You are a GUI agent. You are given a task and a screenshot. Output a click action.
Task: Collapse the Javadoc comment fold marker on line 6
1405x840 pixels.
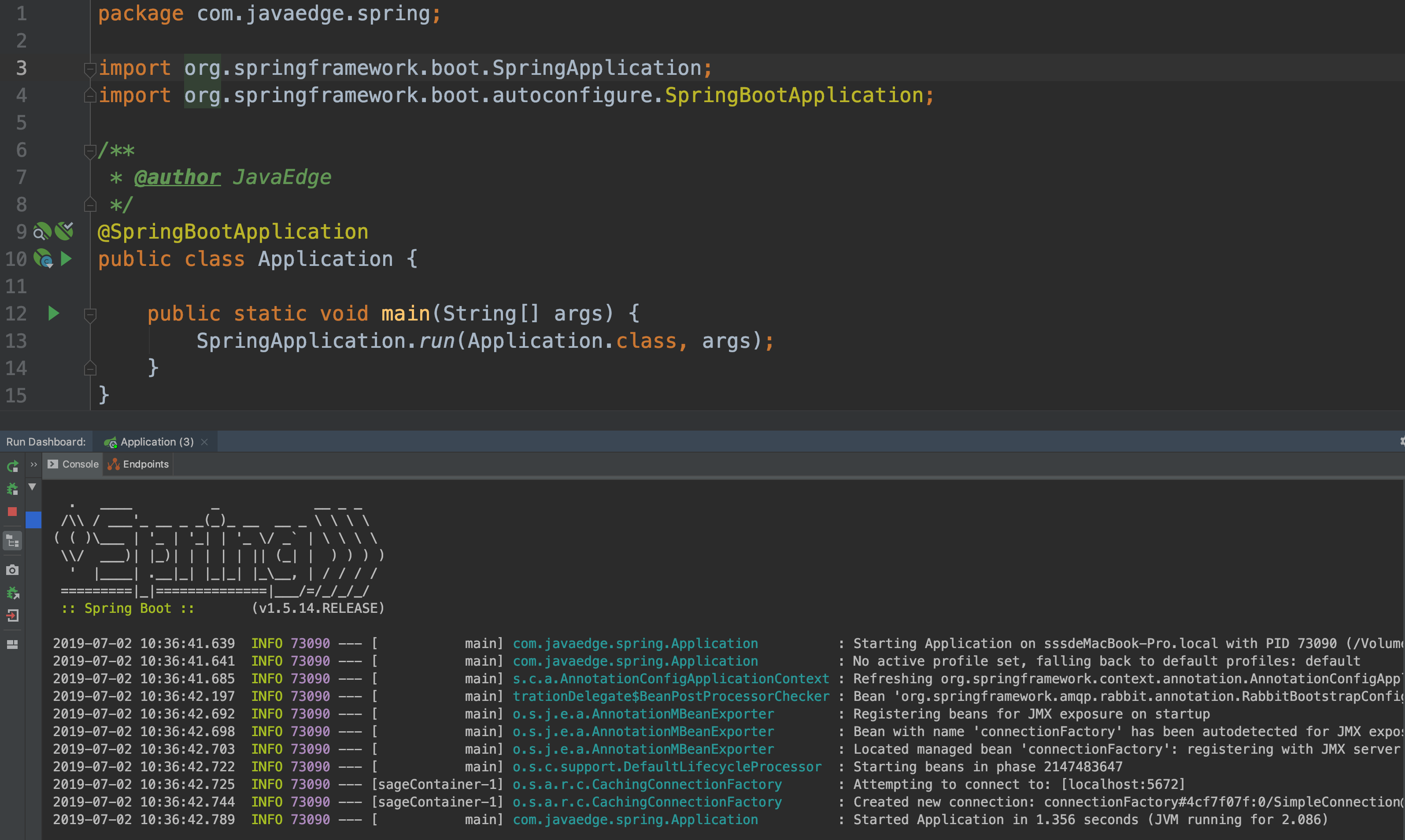pyautogui.click(x=89, y=151)
